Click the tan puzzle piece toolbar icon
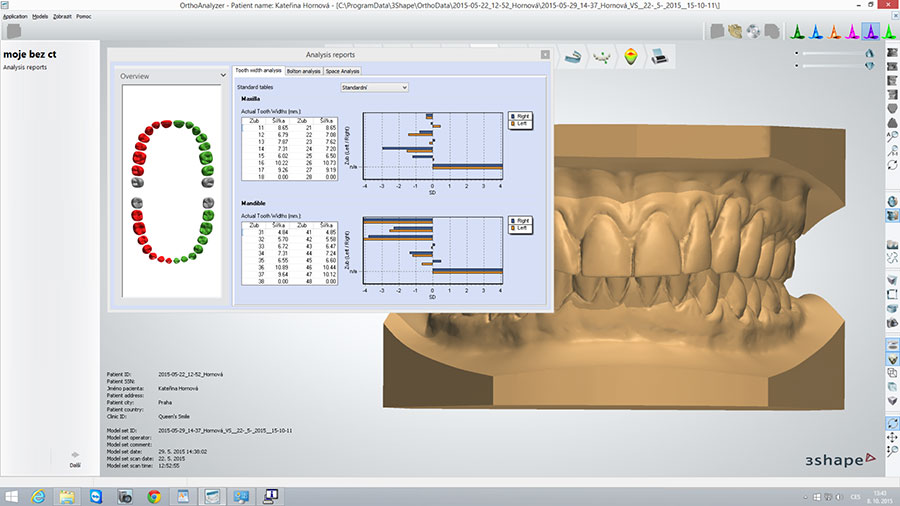Viewport: 900px width, 506px height. pos(735,32)
